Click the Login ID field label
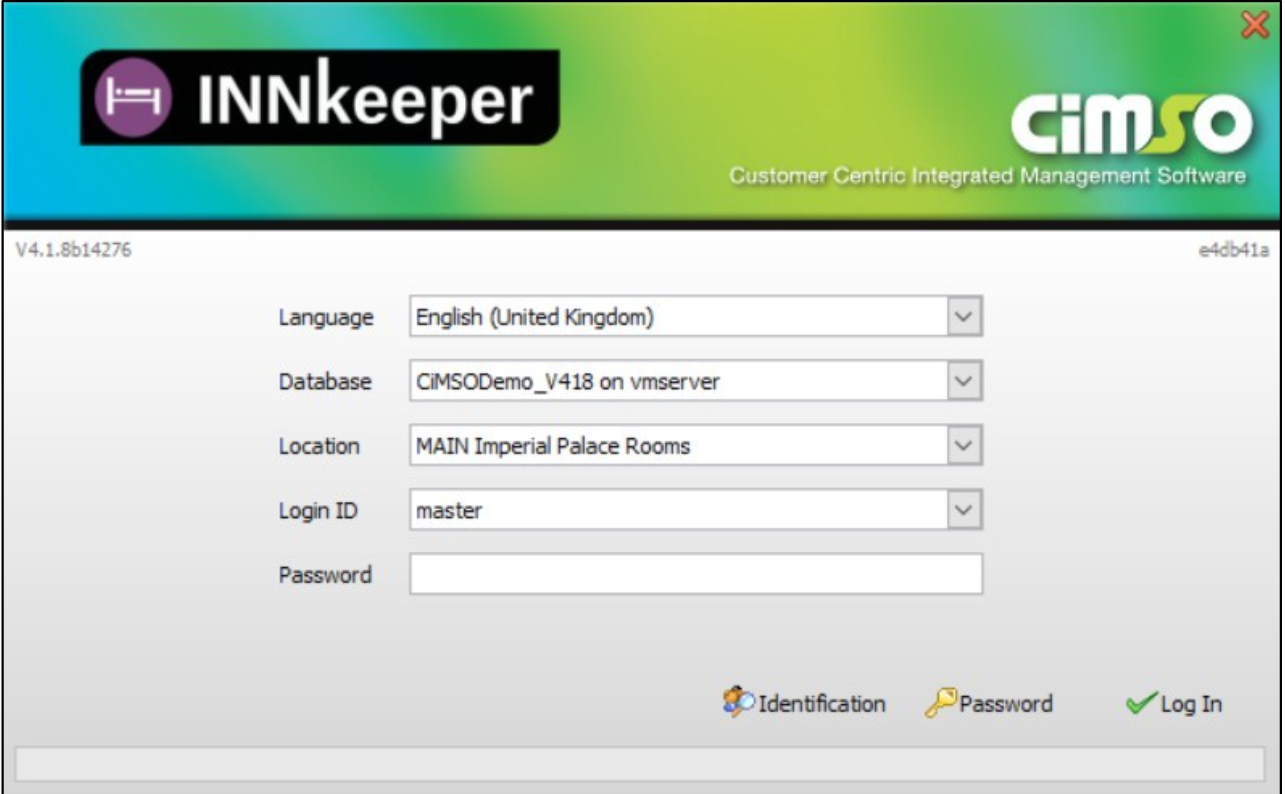1285x794 pixels. [x=318, y=510]
